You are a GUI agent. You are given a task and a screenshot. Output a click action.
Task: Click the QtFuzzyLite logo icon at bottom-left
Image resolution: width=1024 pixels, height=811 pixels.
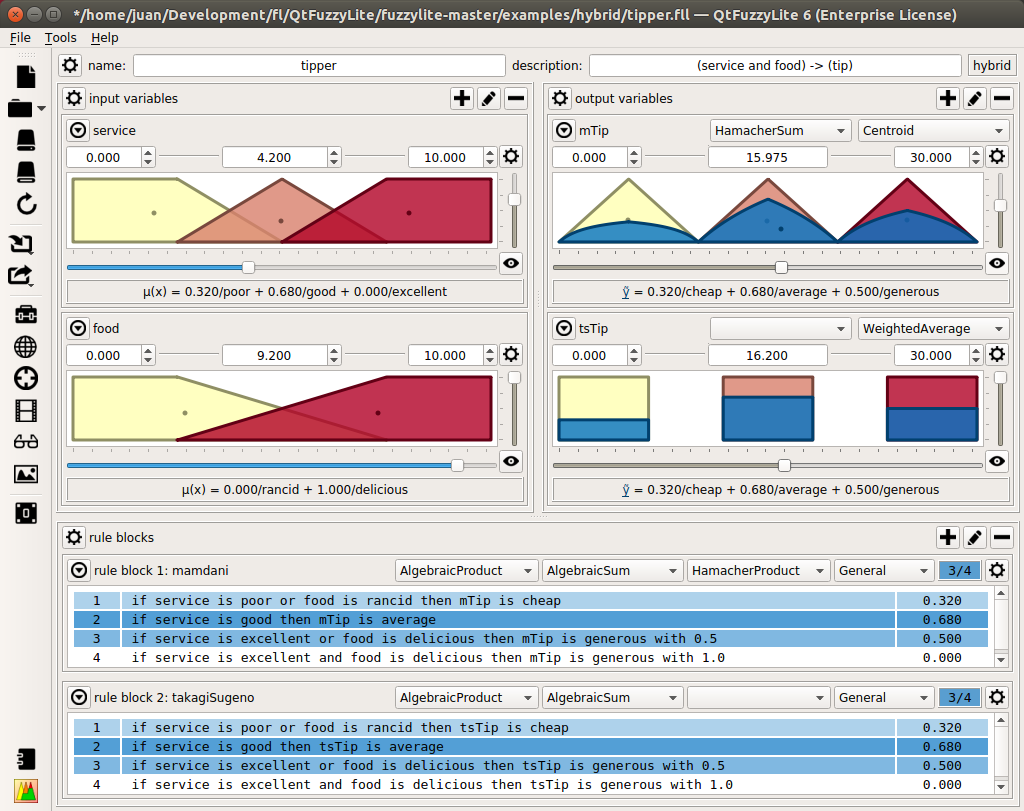click(x=26, y=791)
